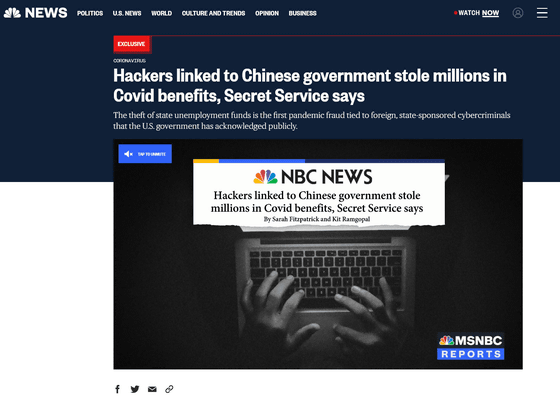The height and width of the screenshot is (400, 560).
Task: Play the article video thumbnail
Action: (318, 254)
